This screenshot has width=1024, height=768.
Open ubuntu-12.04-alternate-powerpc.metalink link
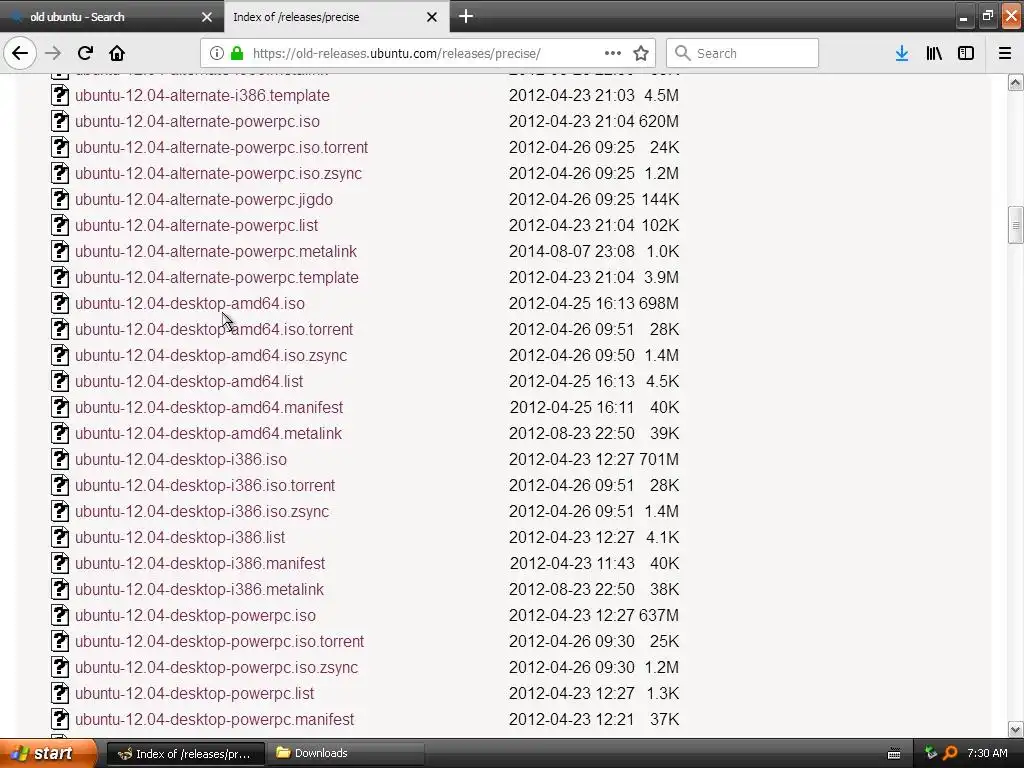pos(216,251)
